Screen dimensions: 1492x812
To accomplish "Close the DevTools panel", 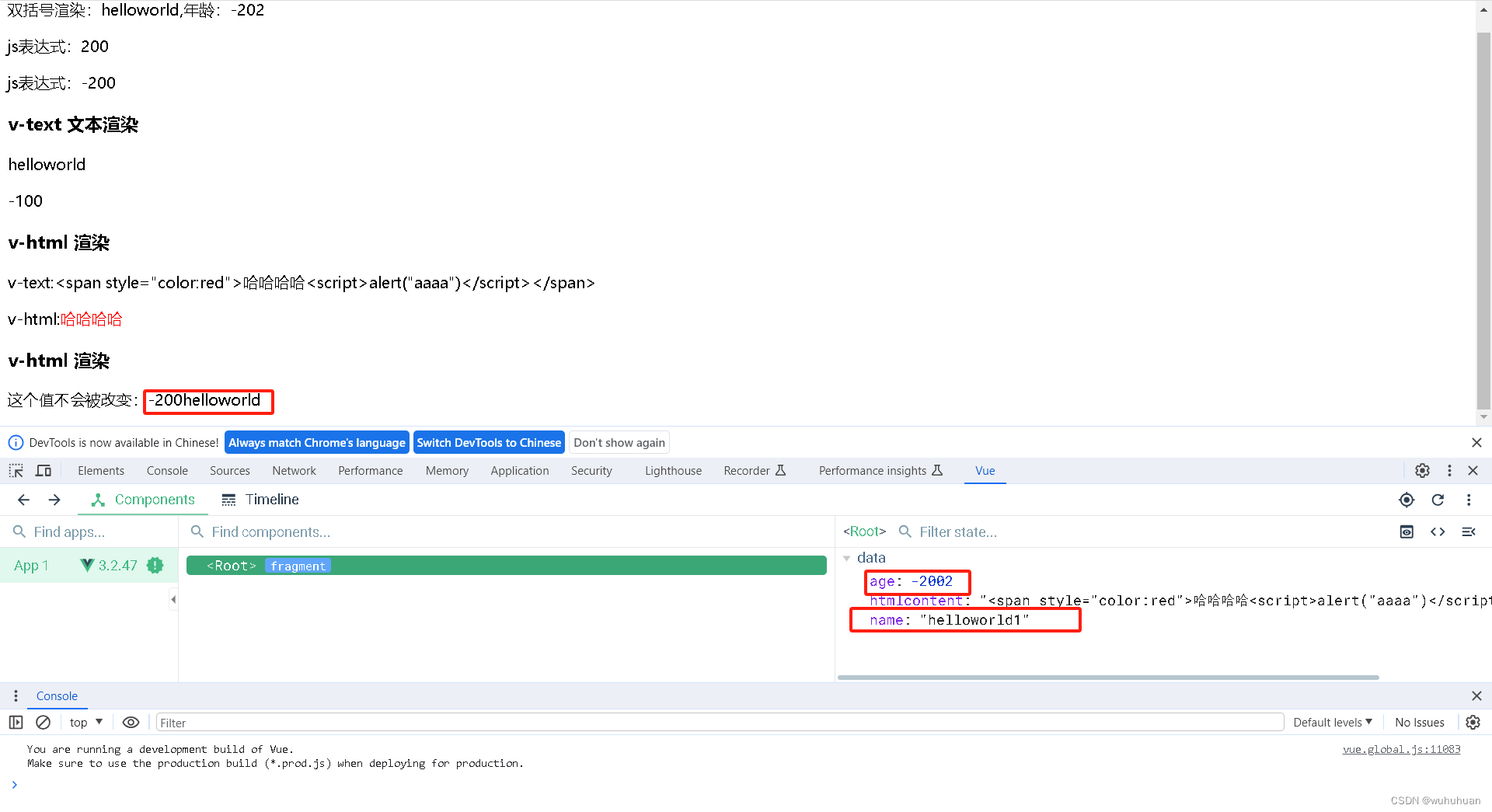I will coord(1473,470).
